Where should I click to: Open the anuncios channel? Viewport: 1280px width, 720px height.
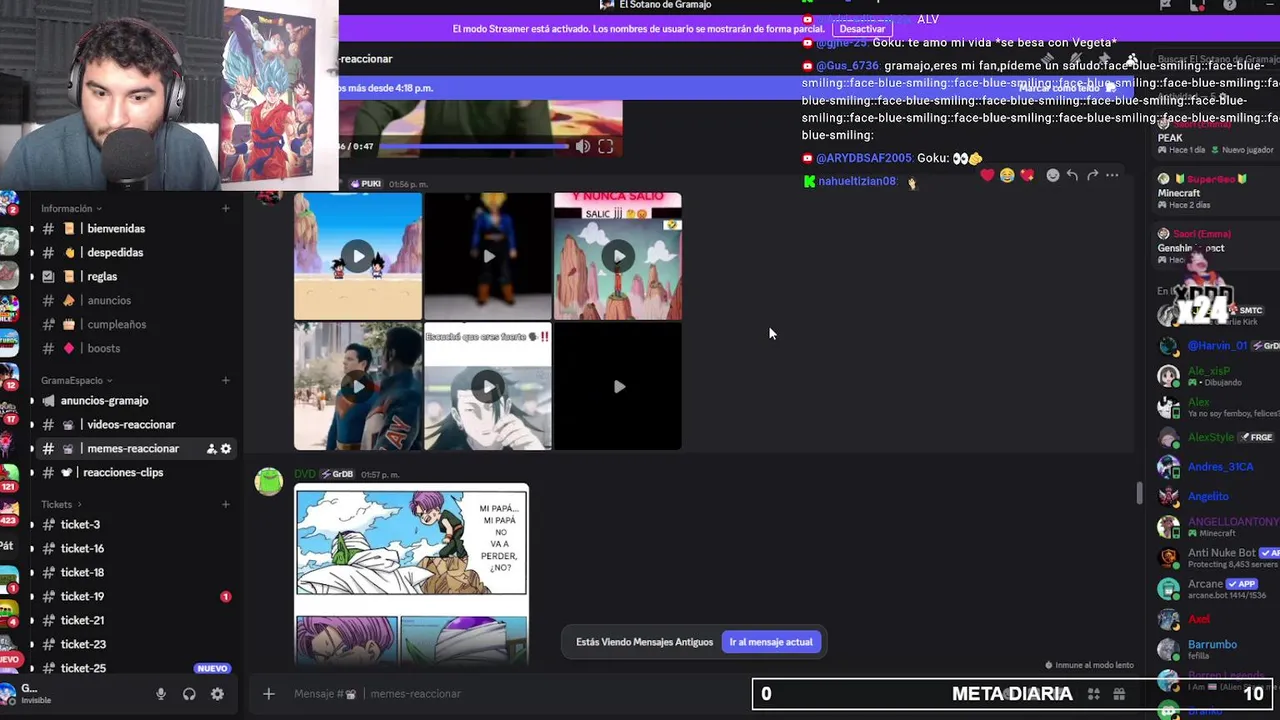[x=135, y=301]
